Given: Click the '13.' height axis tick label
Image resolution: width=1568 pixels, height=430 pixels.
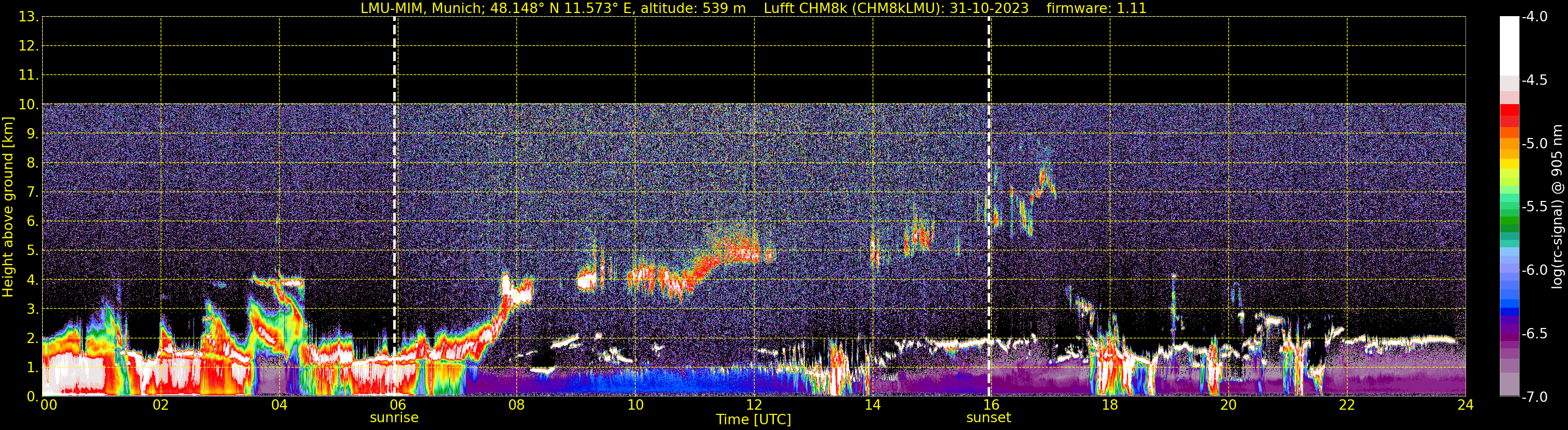Looking at the screenshot, I should (29, 17).
